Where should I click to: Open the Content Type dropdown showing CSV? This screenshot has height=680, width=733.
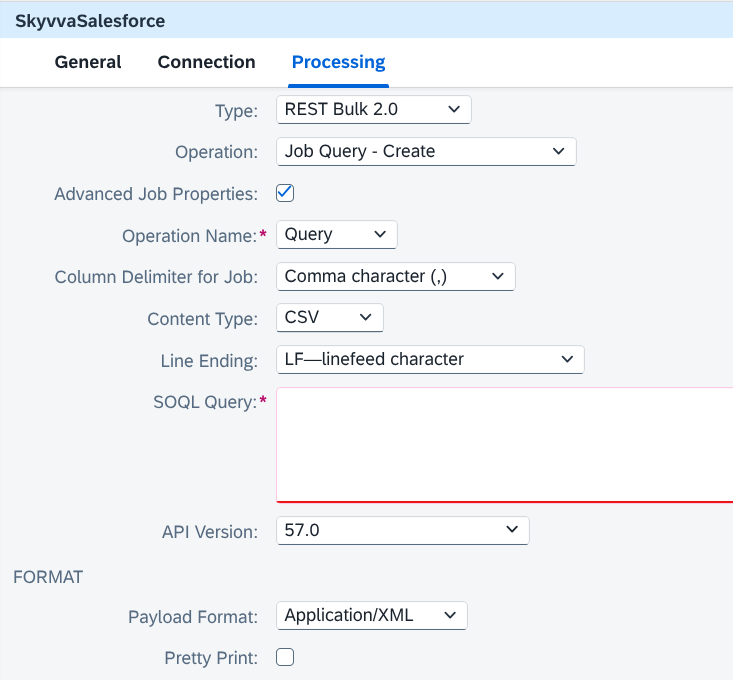click(330, 318)
